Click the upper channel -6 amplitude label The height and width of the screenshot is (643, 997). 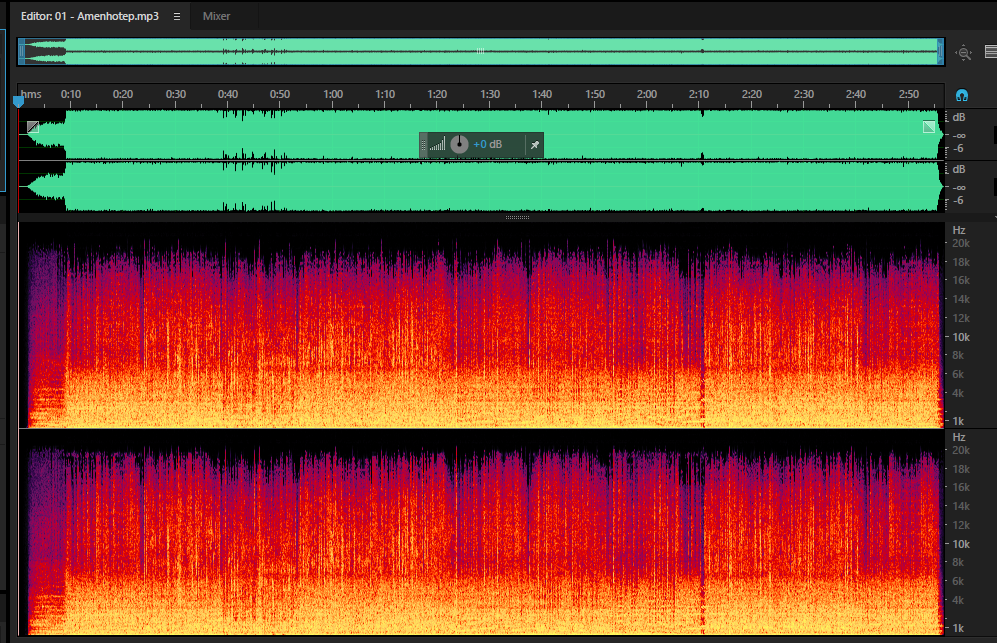pyautogui.click(x=959, y=148)
